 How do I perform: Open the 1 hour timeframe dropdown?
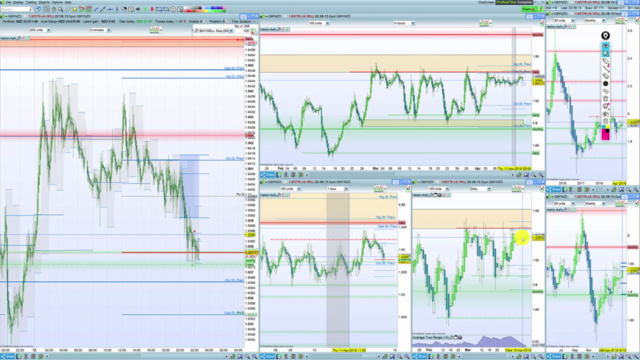[x=337, y=189]
